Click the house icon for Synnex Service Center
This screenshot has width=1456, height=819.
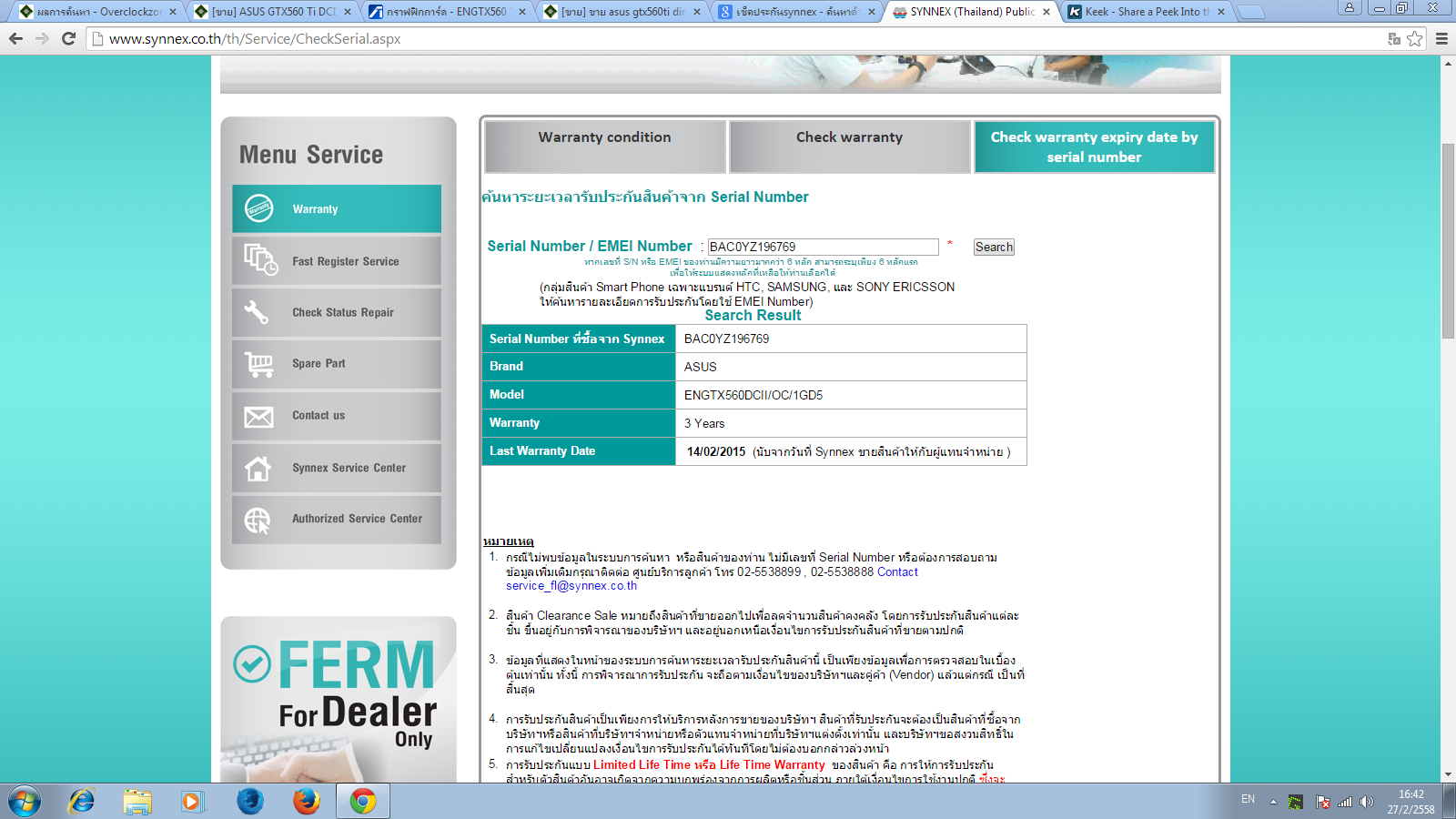pos(258,468)
